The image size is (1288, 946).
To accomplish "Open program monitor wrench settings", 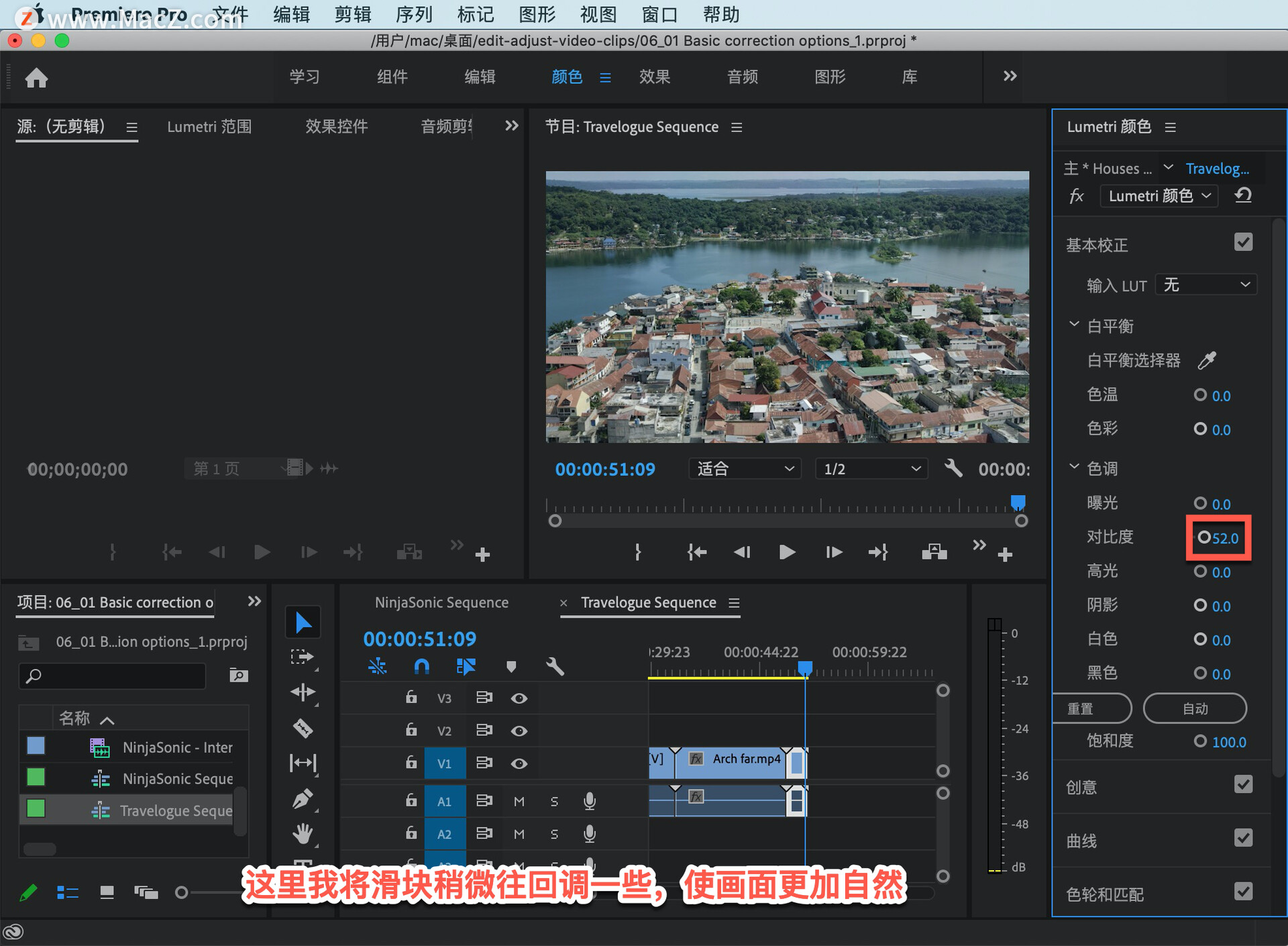I will (953, 468).
